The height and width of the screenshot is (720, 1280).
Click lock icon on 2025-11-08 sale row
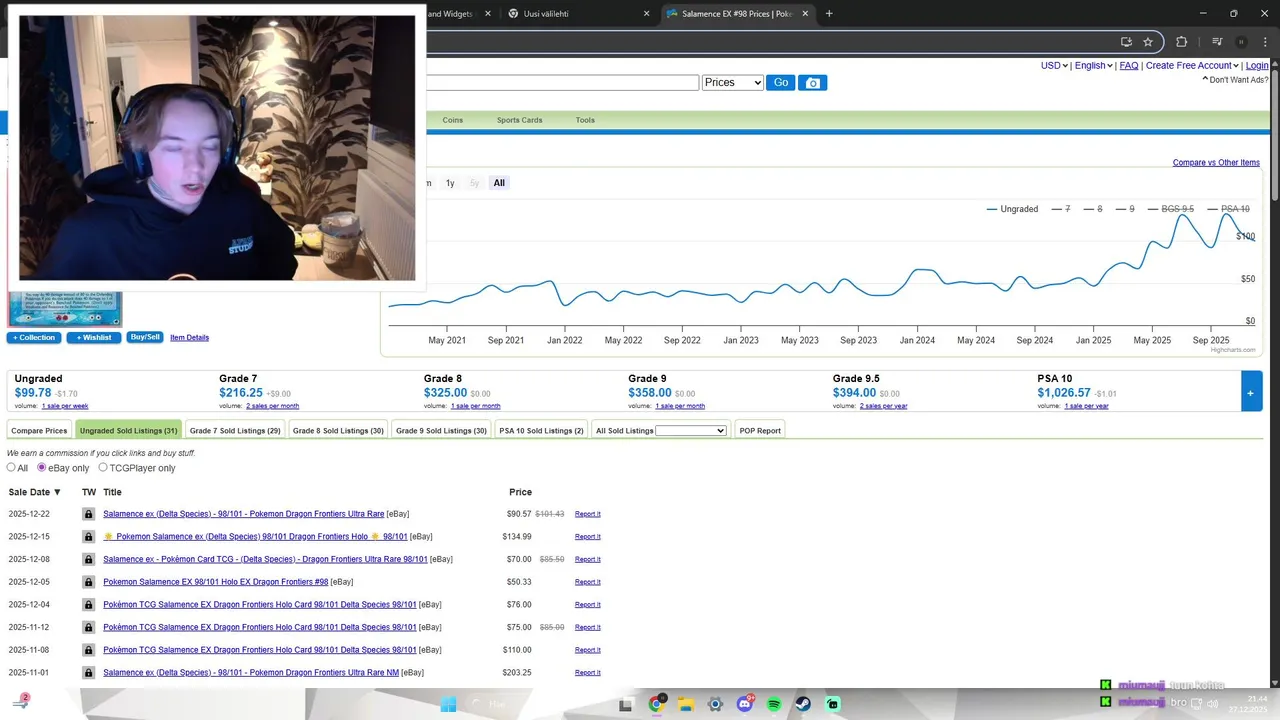[88, 650]
